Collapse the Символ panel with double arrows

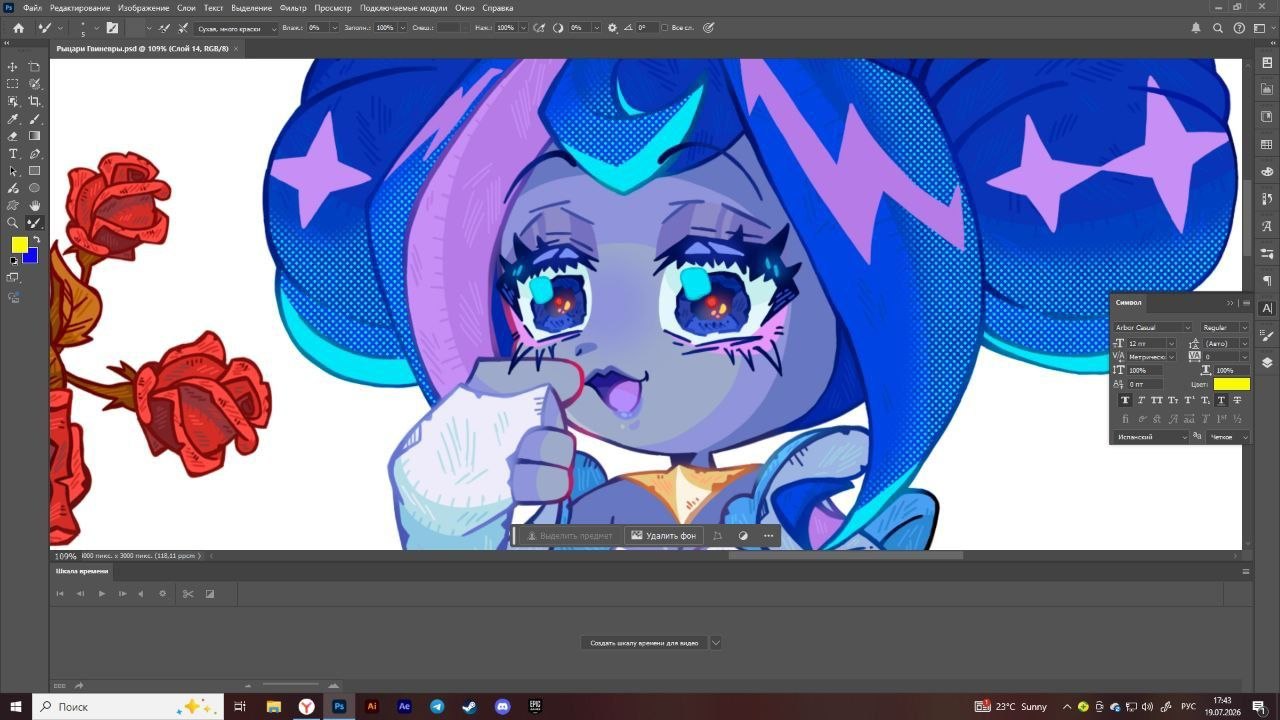pos(1230,303)
